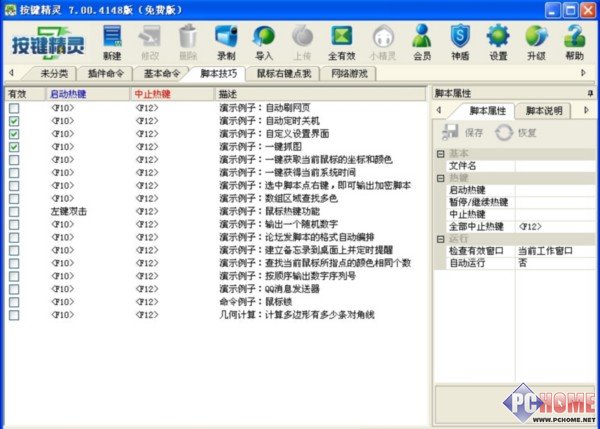600x429 pixels.
Task: Collapse the 热键 property group
Action: pos(439,177)
